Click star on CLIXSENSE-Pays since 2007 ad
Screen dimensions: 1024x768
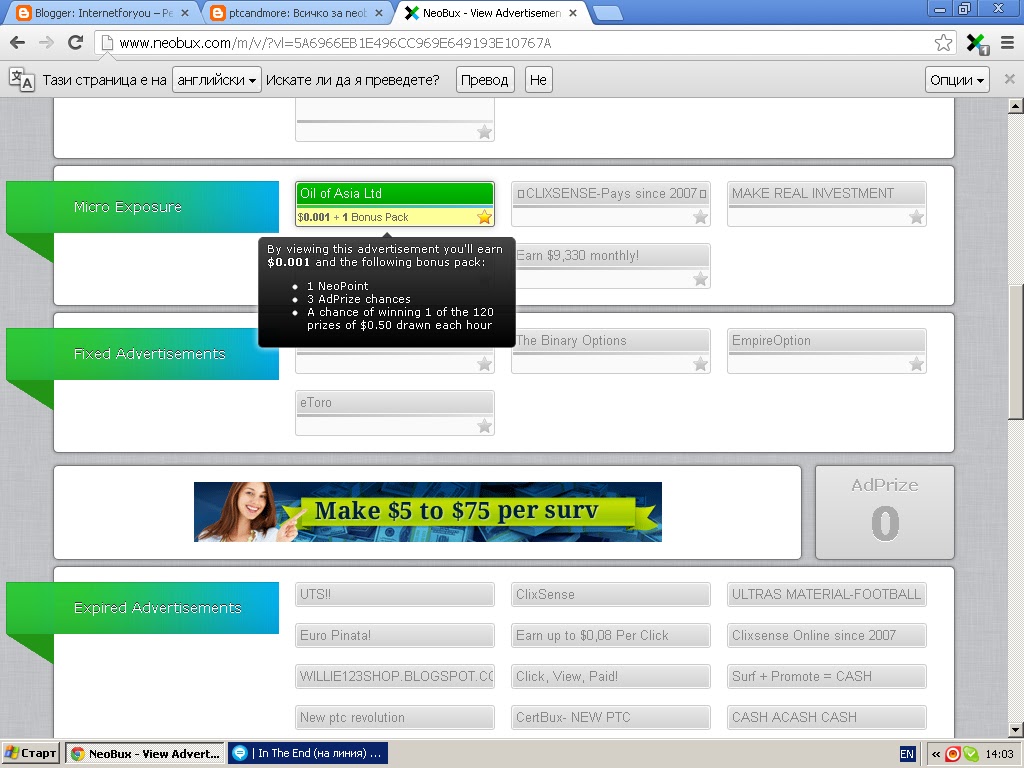pyautogui.click(x=700, y=217)
